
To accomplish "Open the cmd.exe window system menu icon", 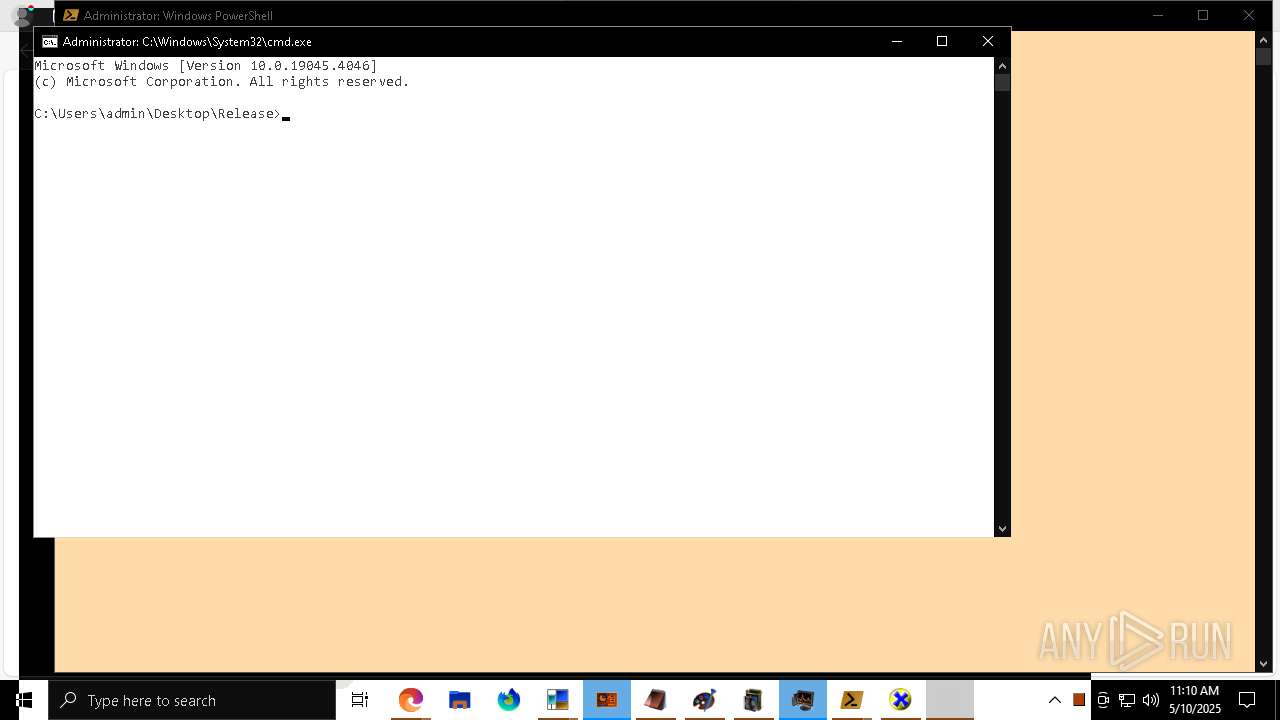I will tap(49, 42).
